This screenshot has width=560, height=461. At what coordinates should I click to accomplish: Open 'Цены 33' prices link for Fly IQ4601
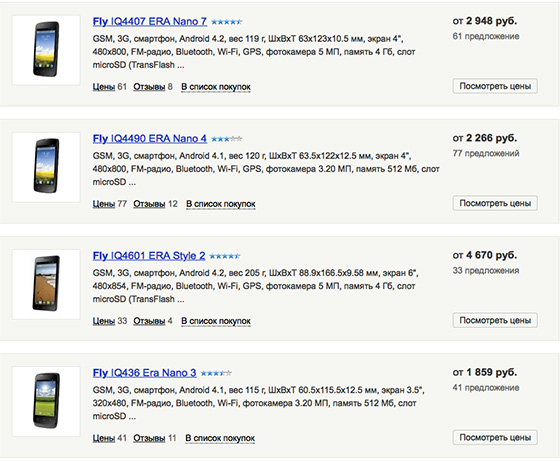(110, 321)
